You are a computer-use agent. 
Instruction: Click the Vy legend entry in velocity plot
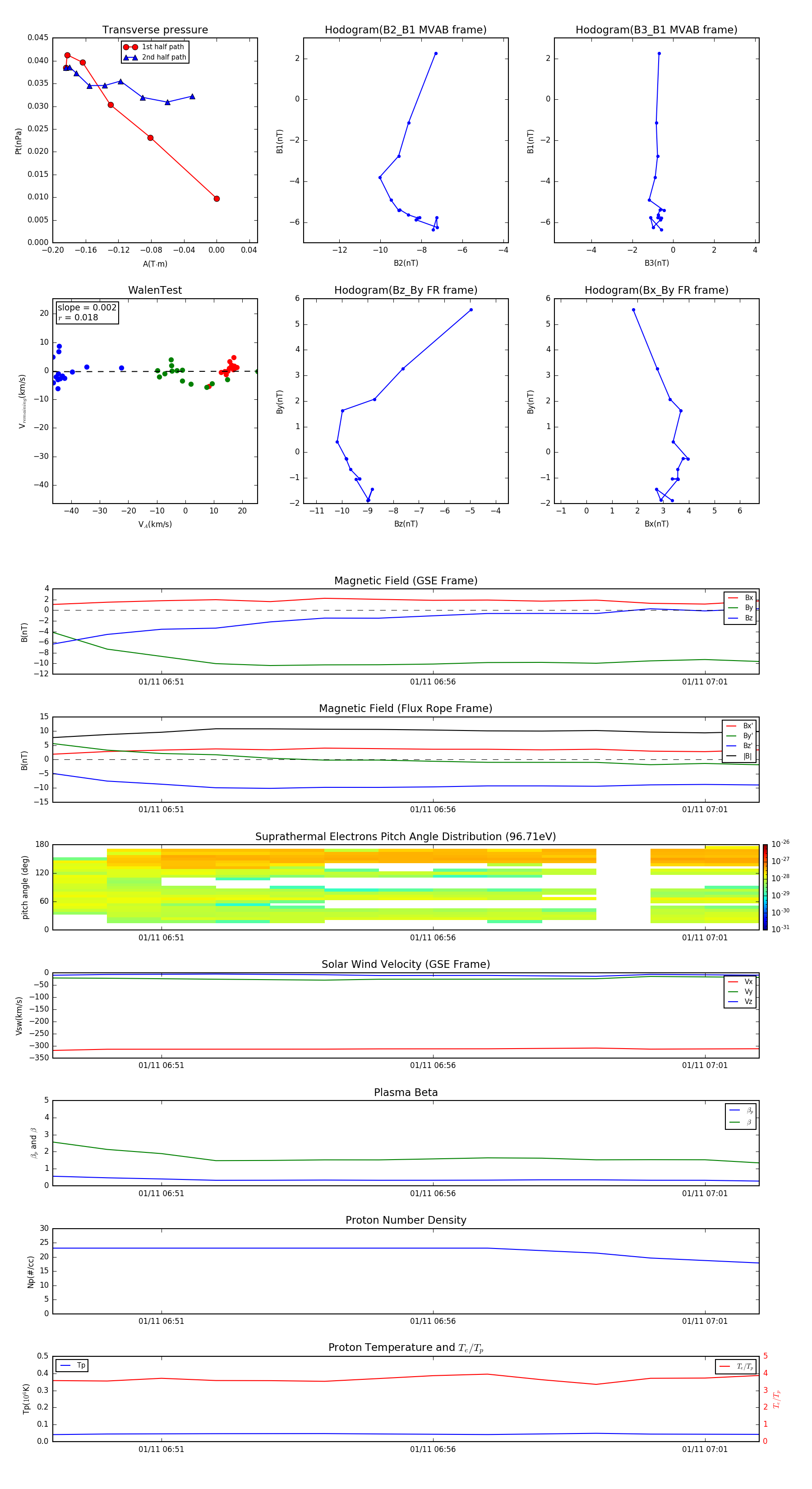740,991
